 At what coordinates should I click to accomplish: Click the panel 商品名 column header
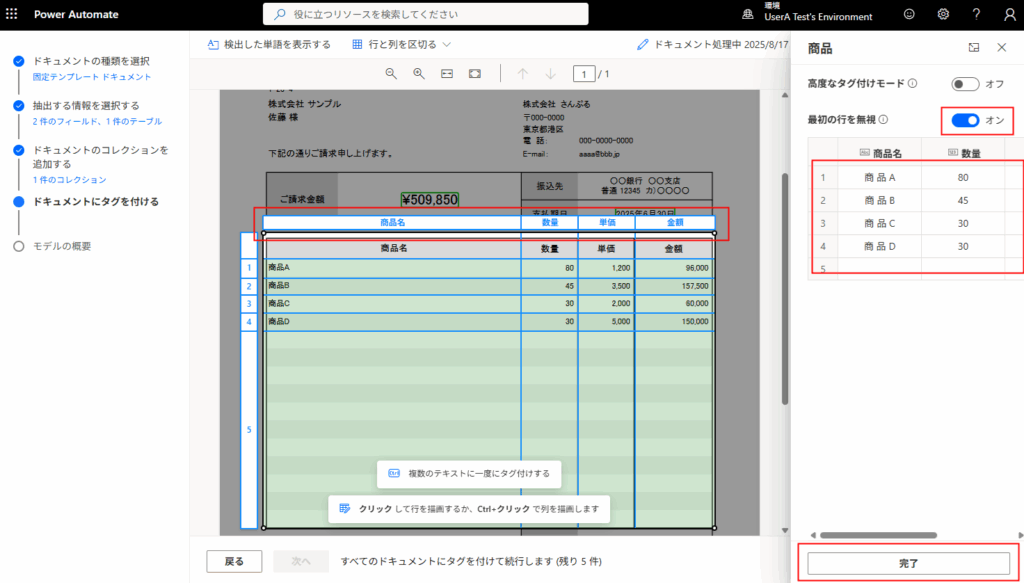tap(880, 153)
